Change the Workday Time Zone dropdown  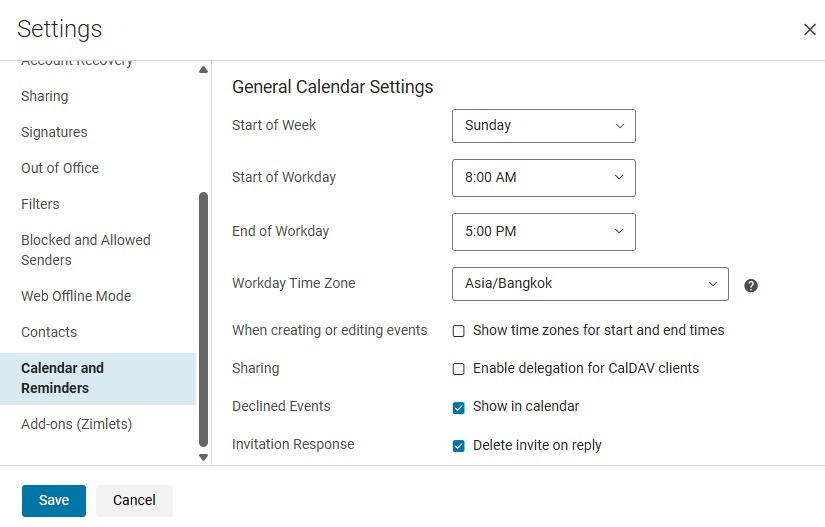click(590, 284)
